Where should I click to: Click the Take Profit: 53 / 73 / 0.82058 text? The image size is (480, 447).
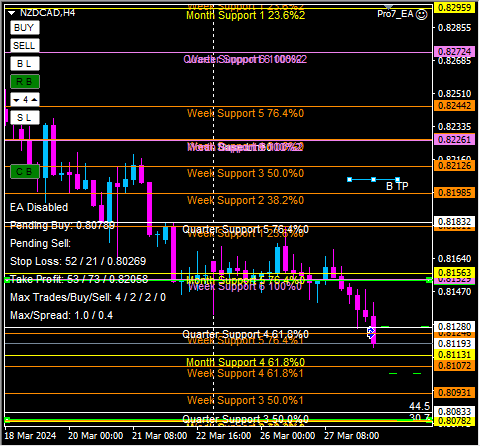[79, 279]
